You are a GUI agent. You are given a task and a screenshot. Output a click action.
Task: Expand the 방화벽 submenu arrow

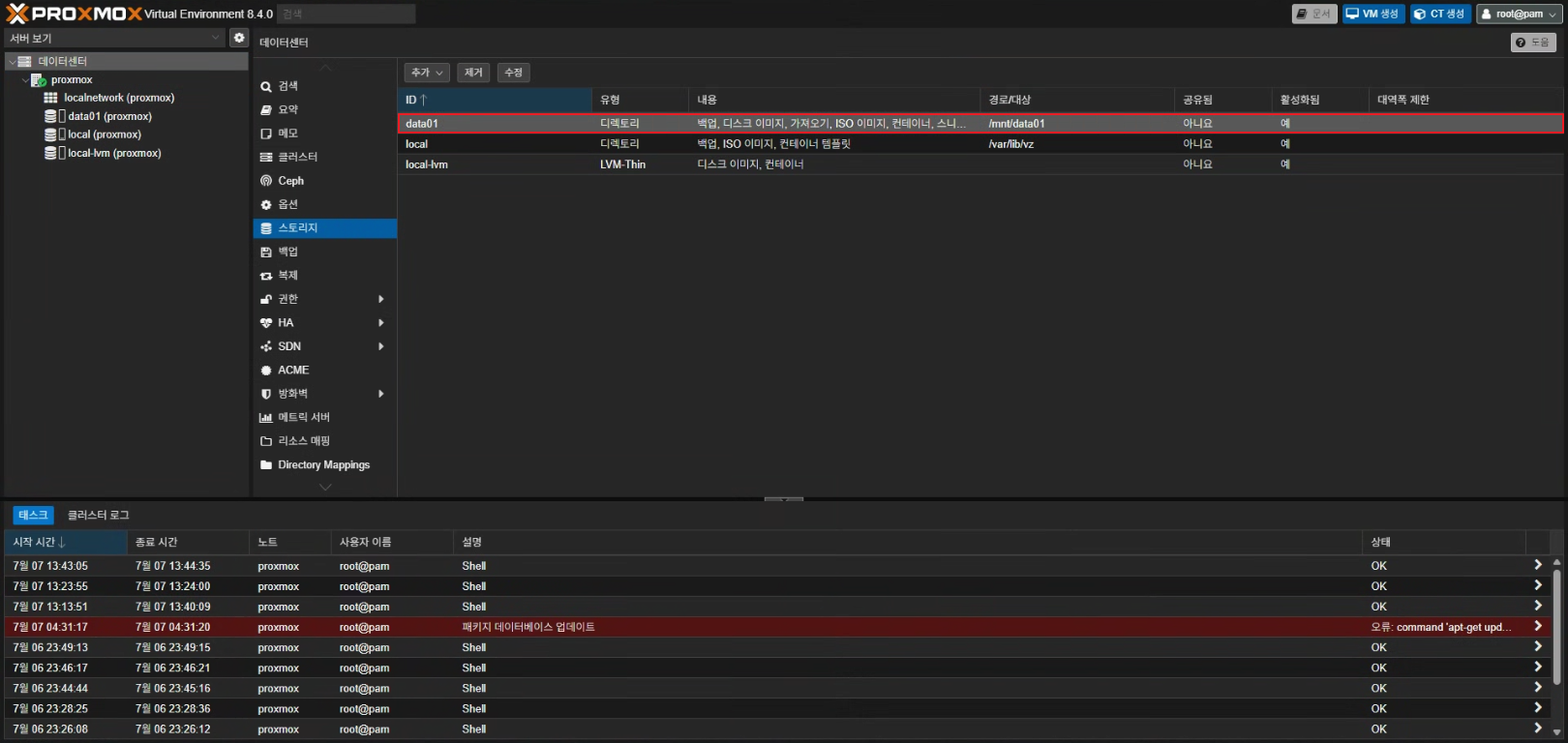click(x=381, y=394)
